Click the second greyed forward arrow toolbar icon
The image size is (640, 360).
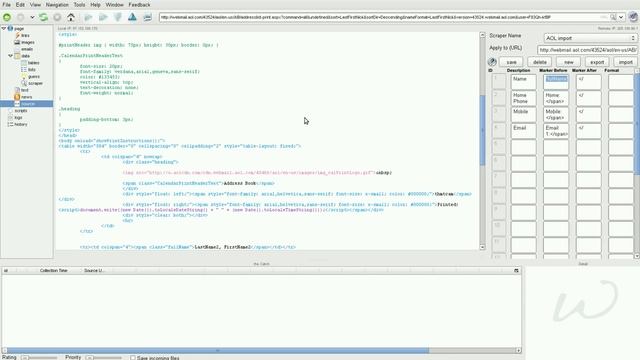tap(103, 17)
